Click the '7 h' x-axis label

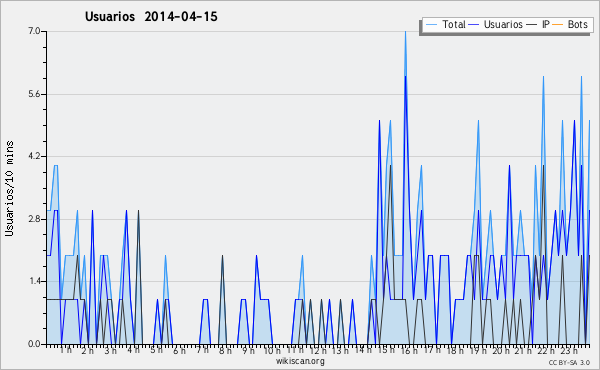[x=202, y=350]
